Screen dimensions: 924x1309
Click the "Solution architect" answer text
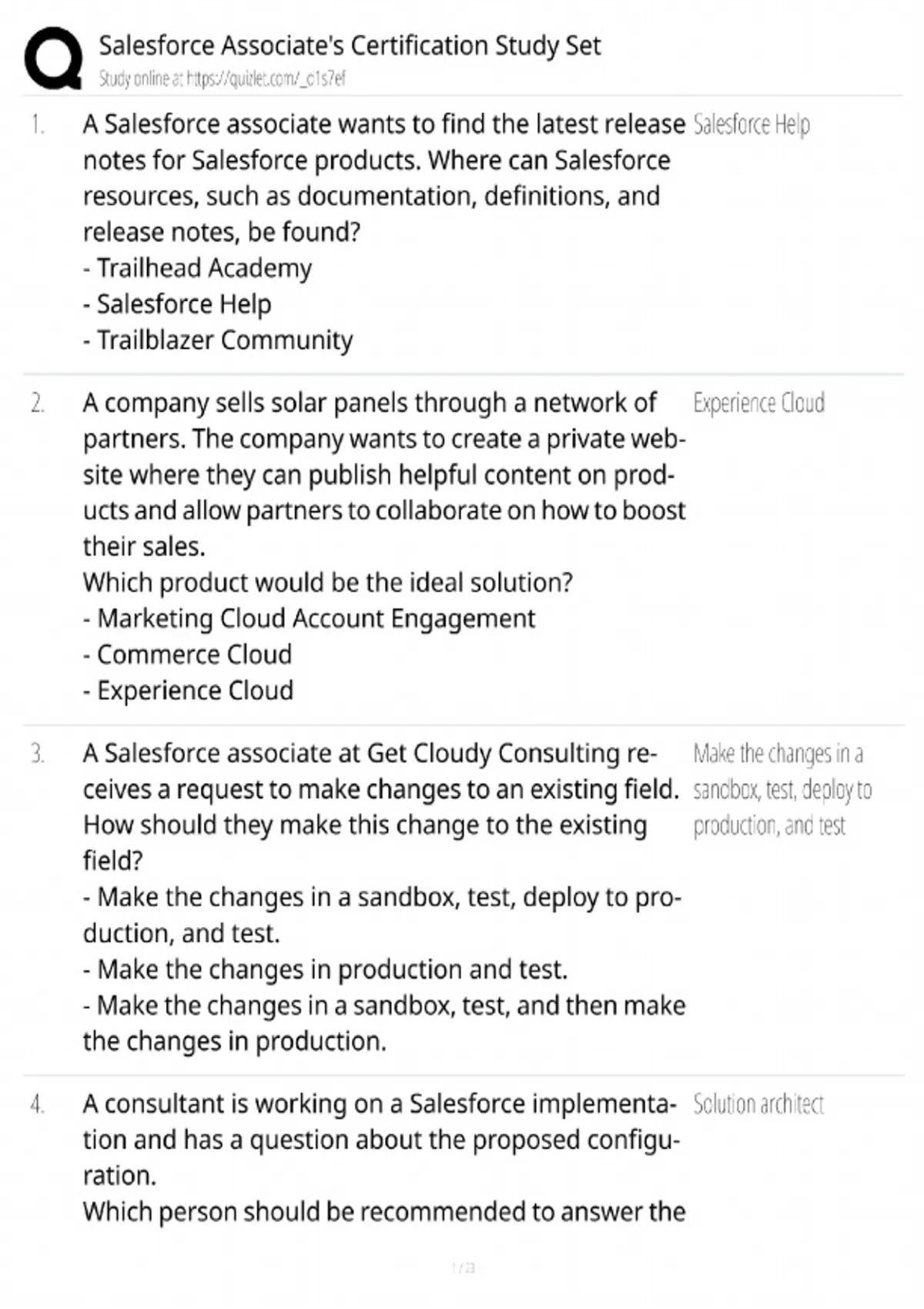758,1104
